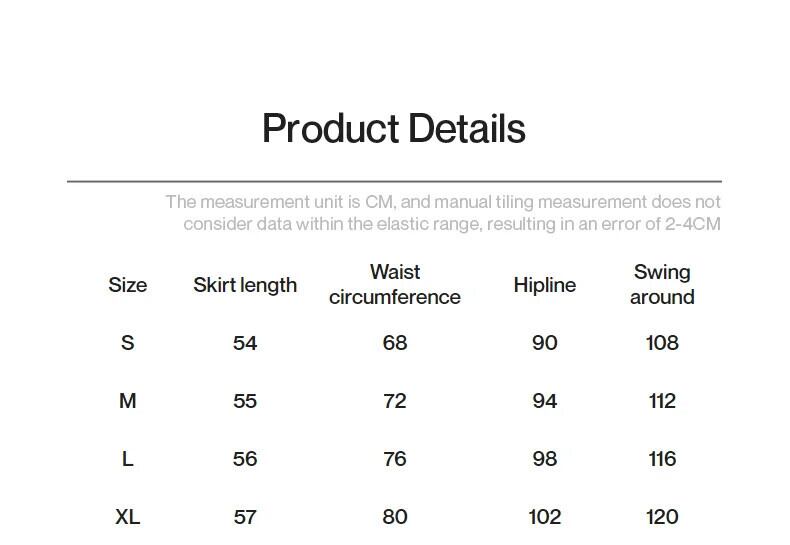Image resolution: width=790 pixels, height=545 pixels.
Task: Select swing around value 120
Action: pyautogui.click(x=662, y=517)
